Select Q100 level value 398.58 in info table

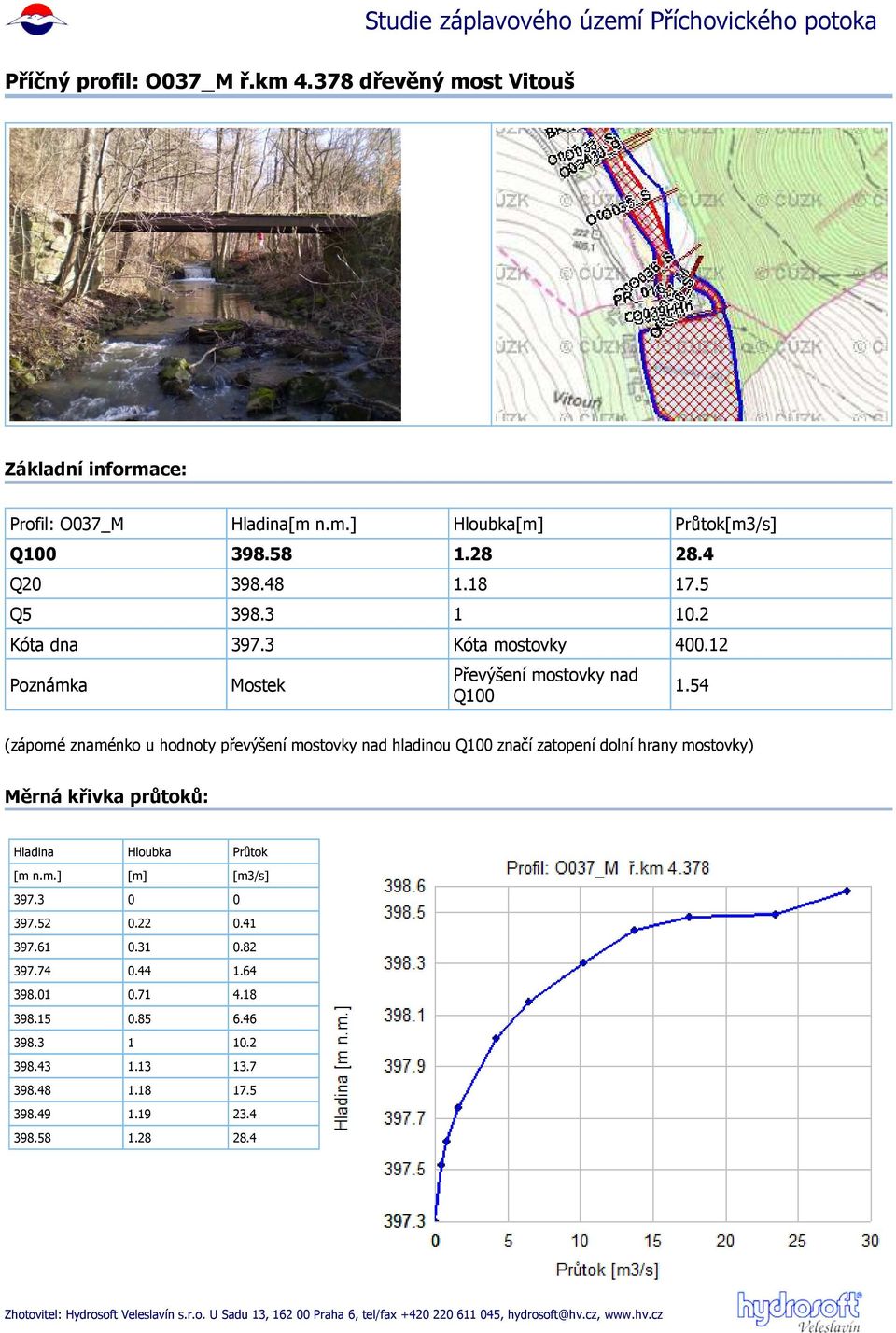click(261, 554)
